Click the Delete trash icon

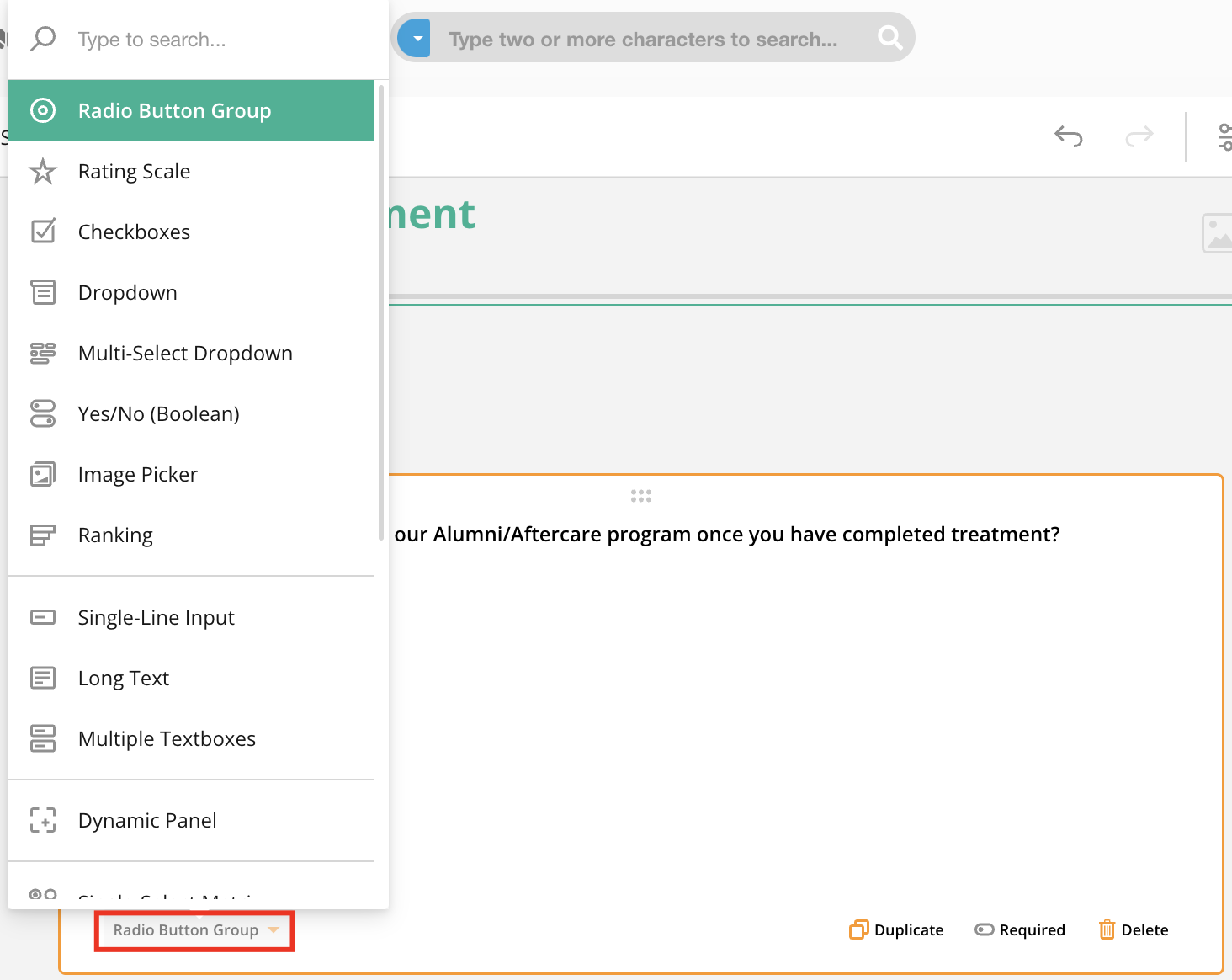tap(1107, 929)
